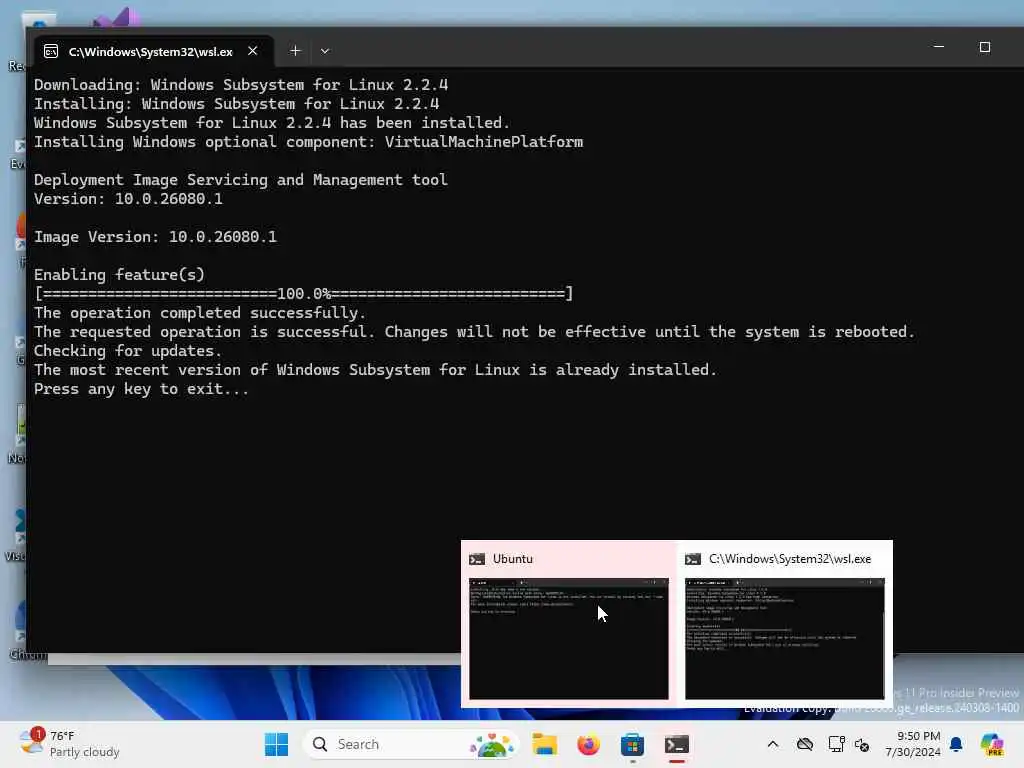1024x768 pixels.
Task: Click the taskbar Search box
Action: pos(411,744)
